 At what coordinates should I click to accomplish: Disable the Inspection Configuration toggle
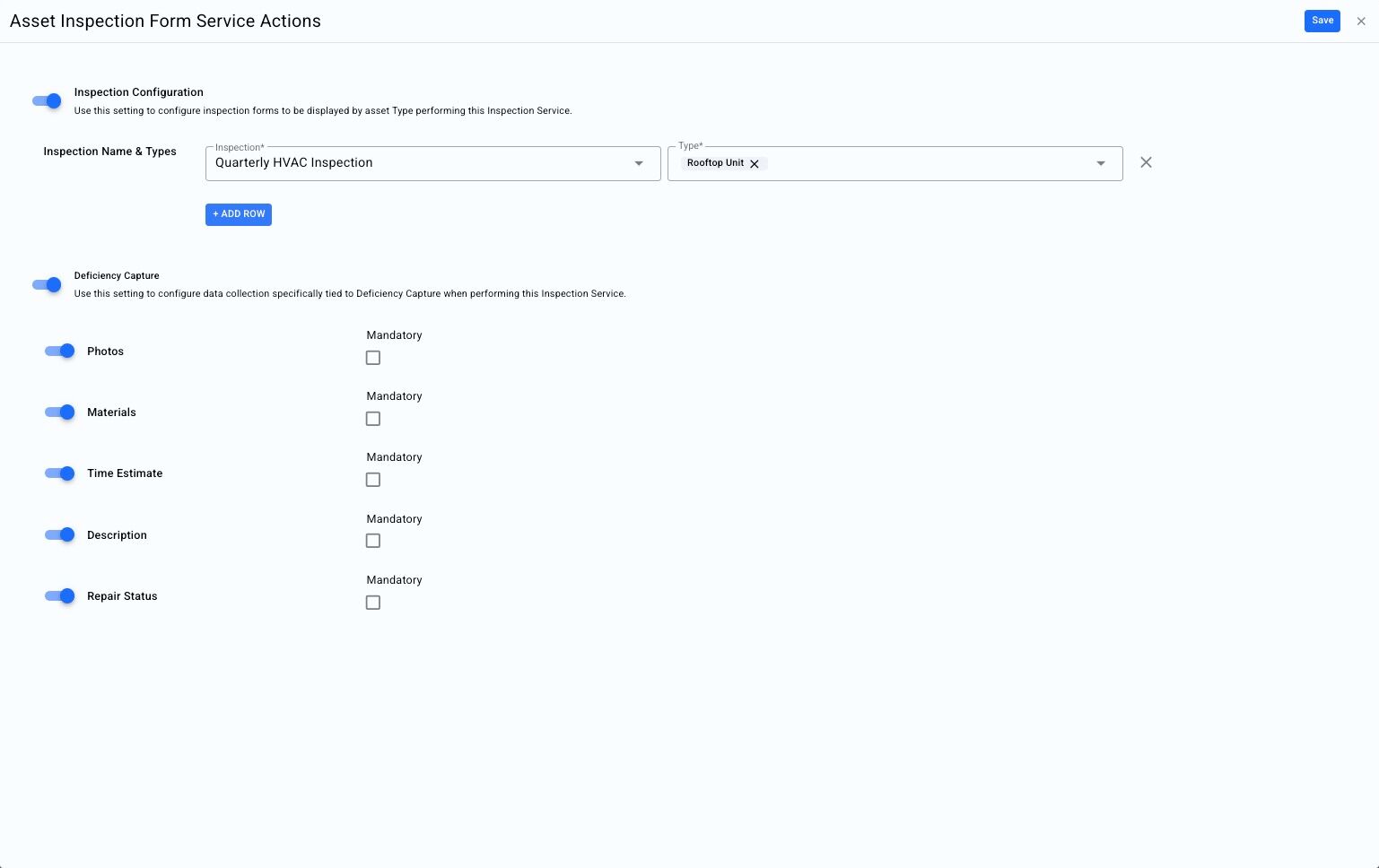pos(48,101)
